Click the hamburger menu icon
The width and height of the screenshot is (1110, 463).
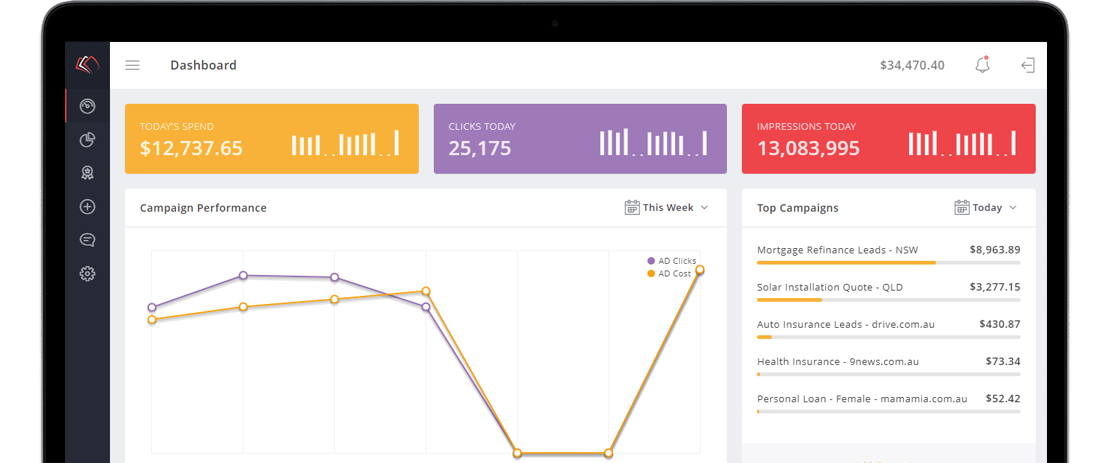tap(132, 66)
